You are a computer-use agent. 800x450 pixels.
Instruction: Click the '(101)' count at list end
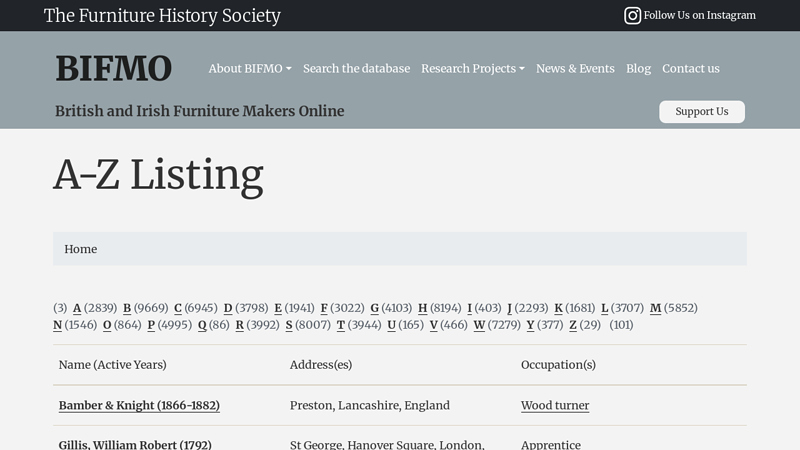pos(621,325)
